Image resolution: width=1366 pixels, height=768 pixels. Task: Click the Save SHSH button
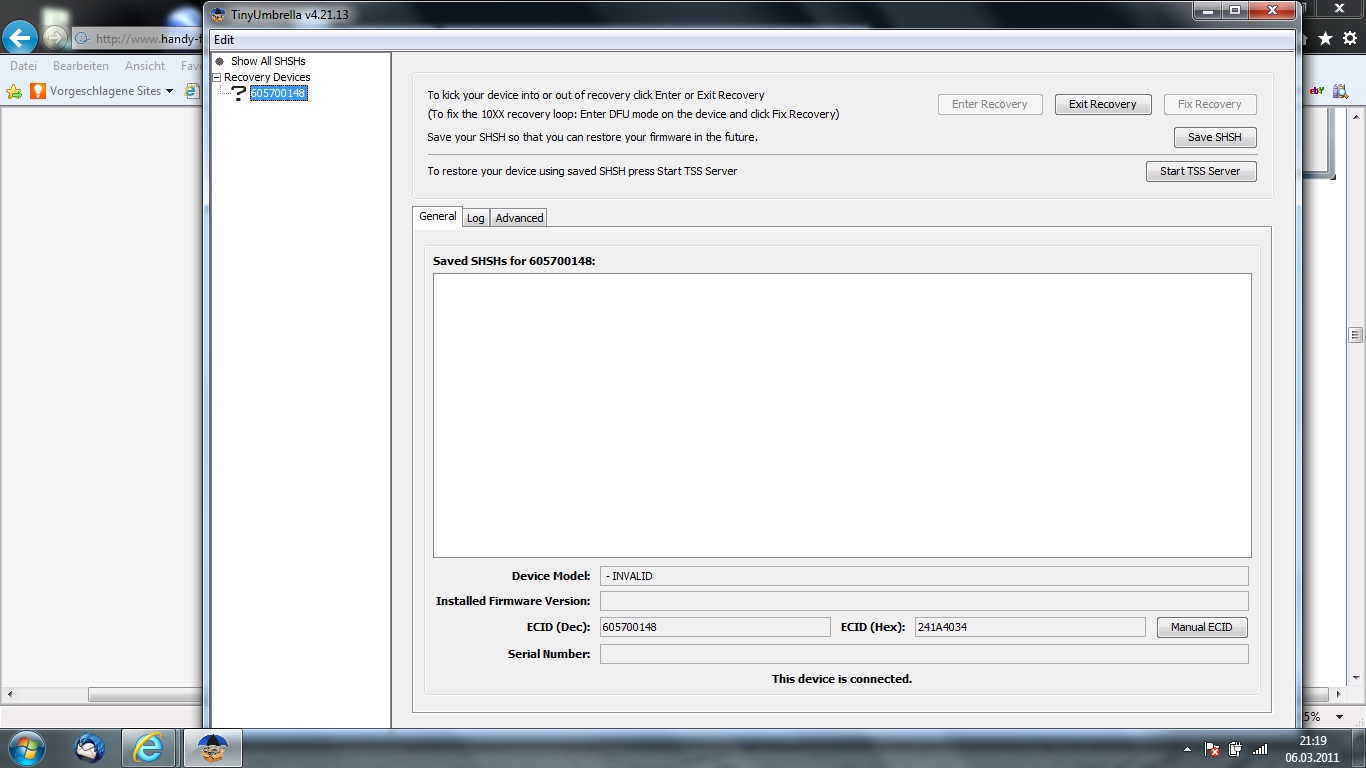1214,137
